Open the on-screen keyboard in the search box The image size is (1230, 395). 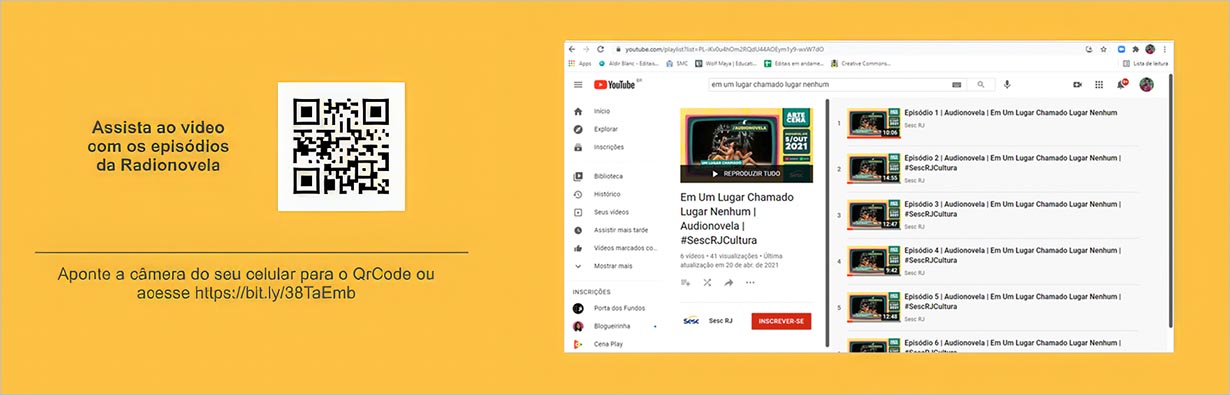(957, 85)
